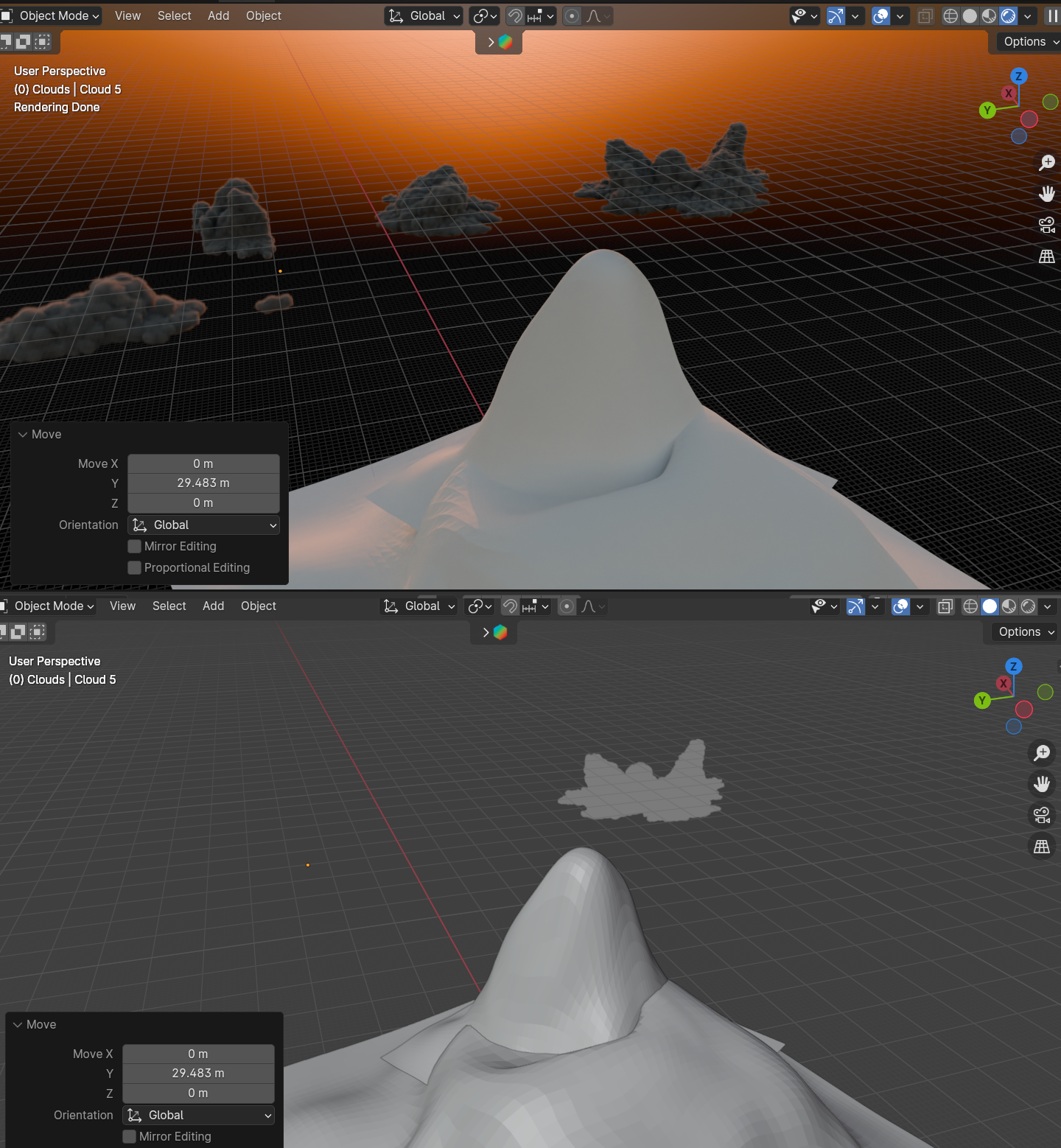
Task: Collapse the Move panel in rendered viewport
Action: pos(23,435)
